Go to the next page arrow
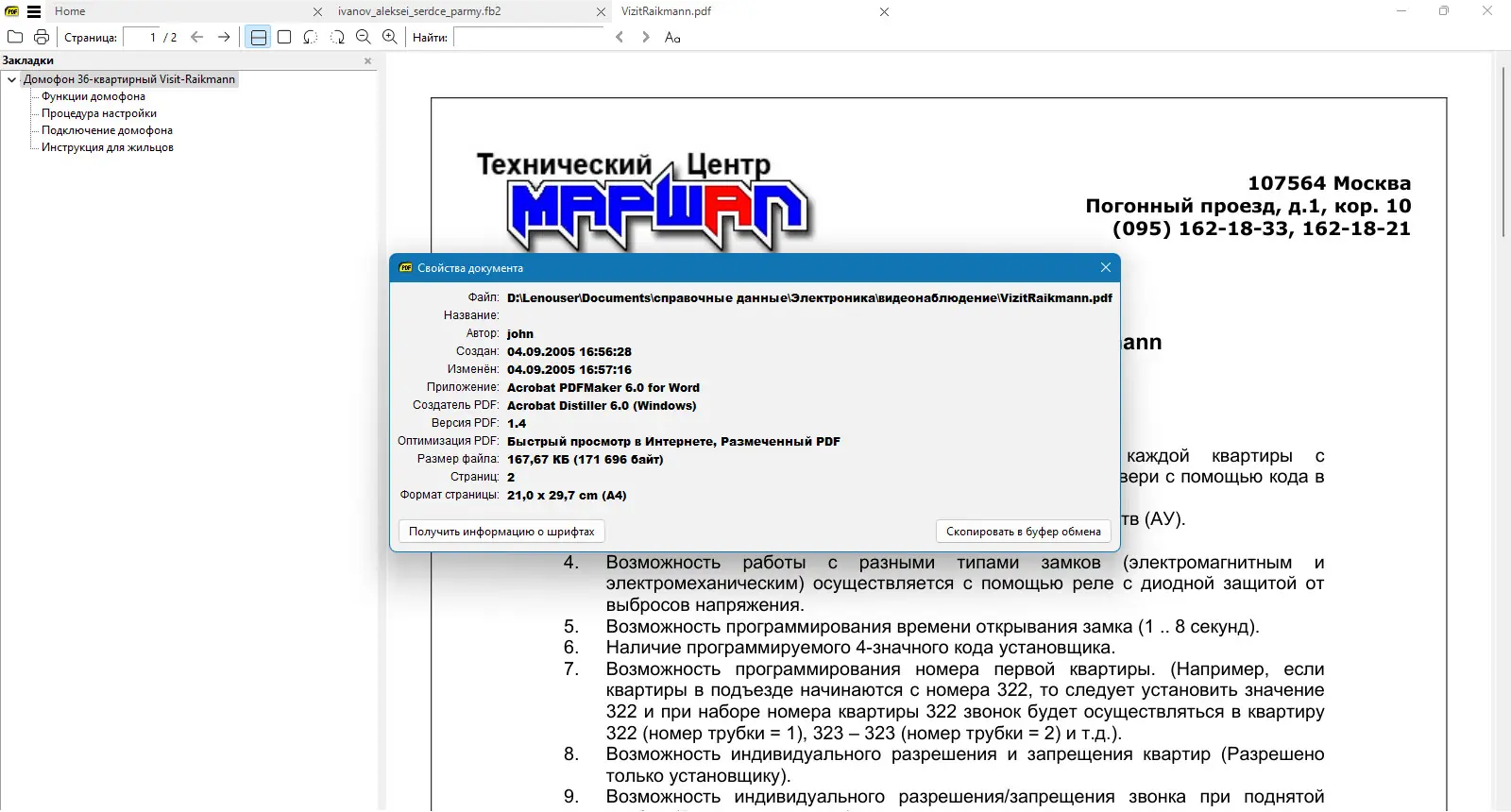 pos(224,37)
